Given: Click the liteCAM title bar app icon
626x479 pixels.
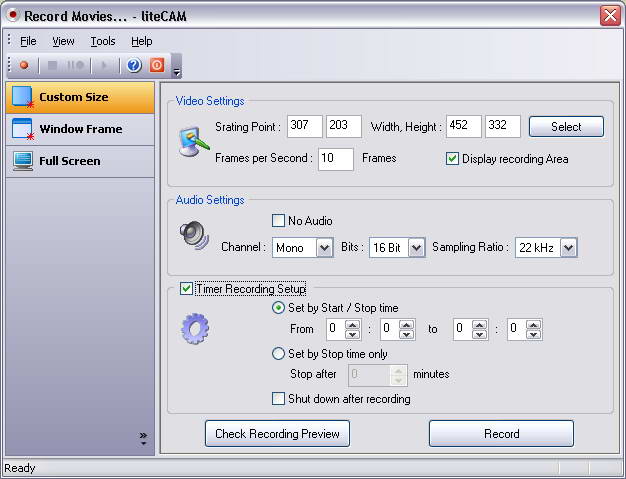Looking at the screenshot, I should pyautogui.click(x=13, y=16).
